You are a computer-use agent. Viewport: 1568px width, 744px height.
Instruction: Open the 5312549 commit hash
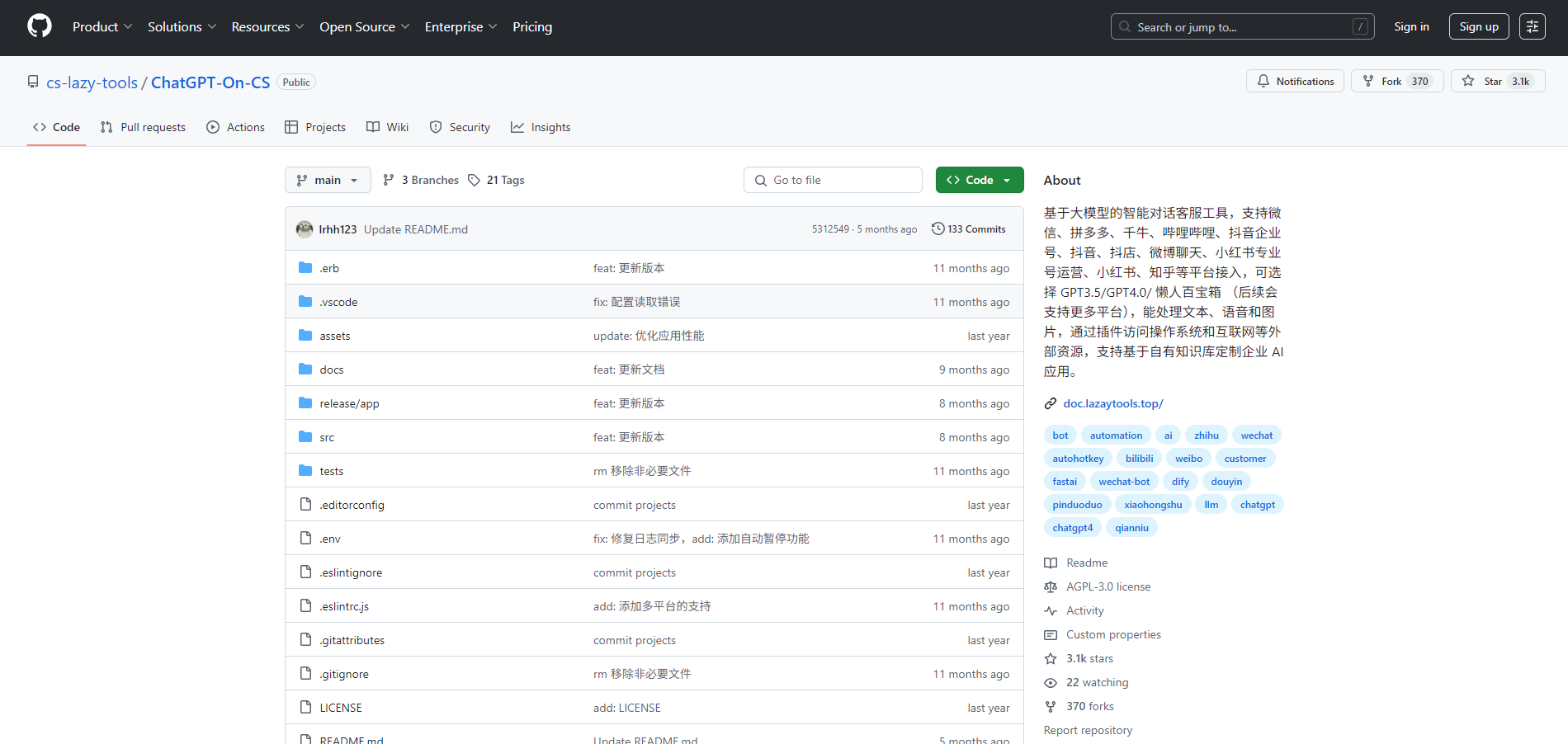click(830, 229)
